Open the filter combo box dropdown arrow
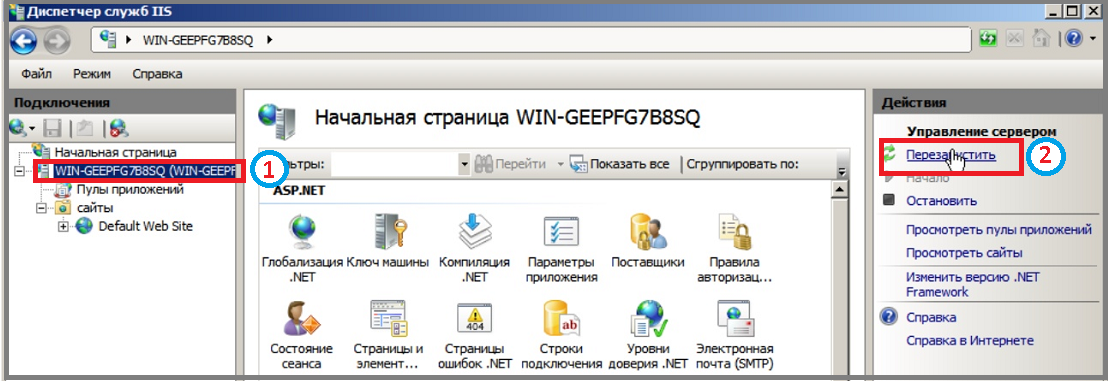Image resolution: width=1108 pixels, height=381 pixels. 464,164
